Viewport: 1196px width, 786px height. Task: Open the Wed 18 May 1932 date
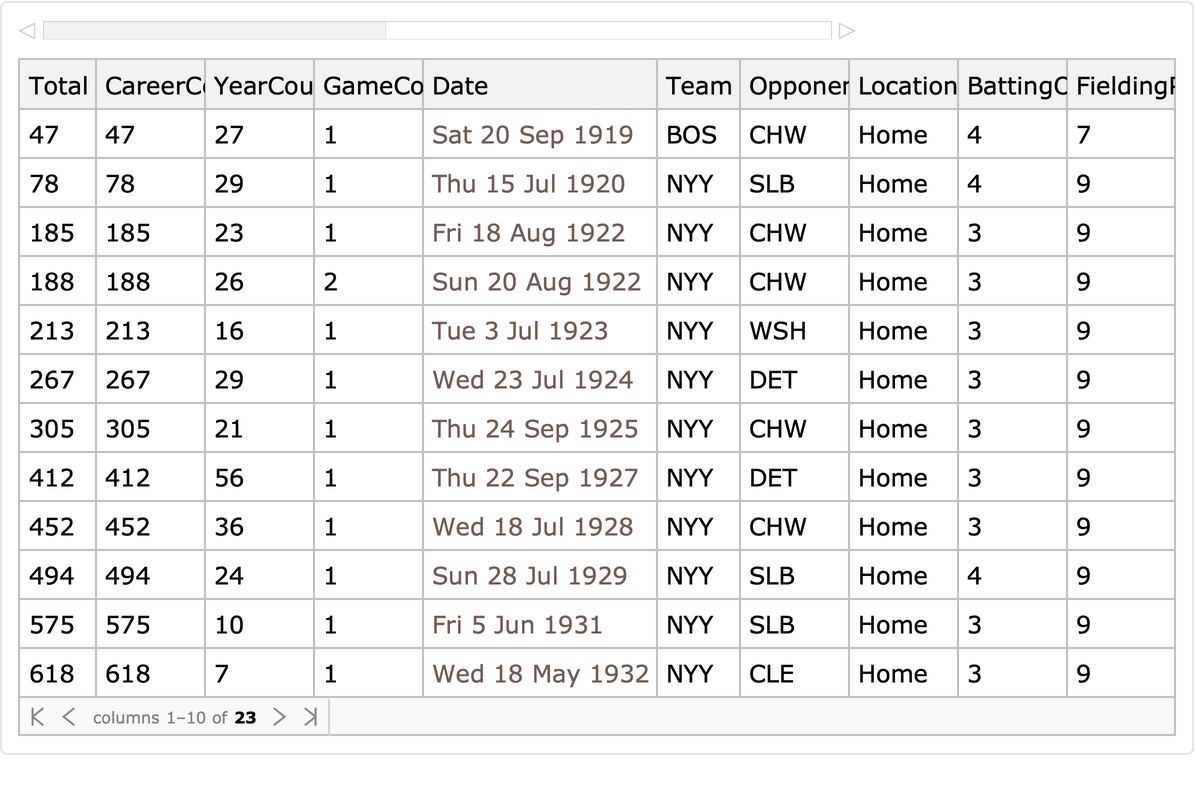pos(540,674)
